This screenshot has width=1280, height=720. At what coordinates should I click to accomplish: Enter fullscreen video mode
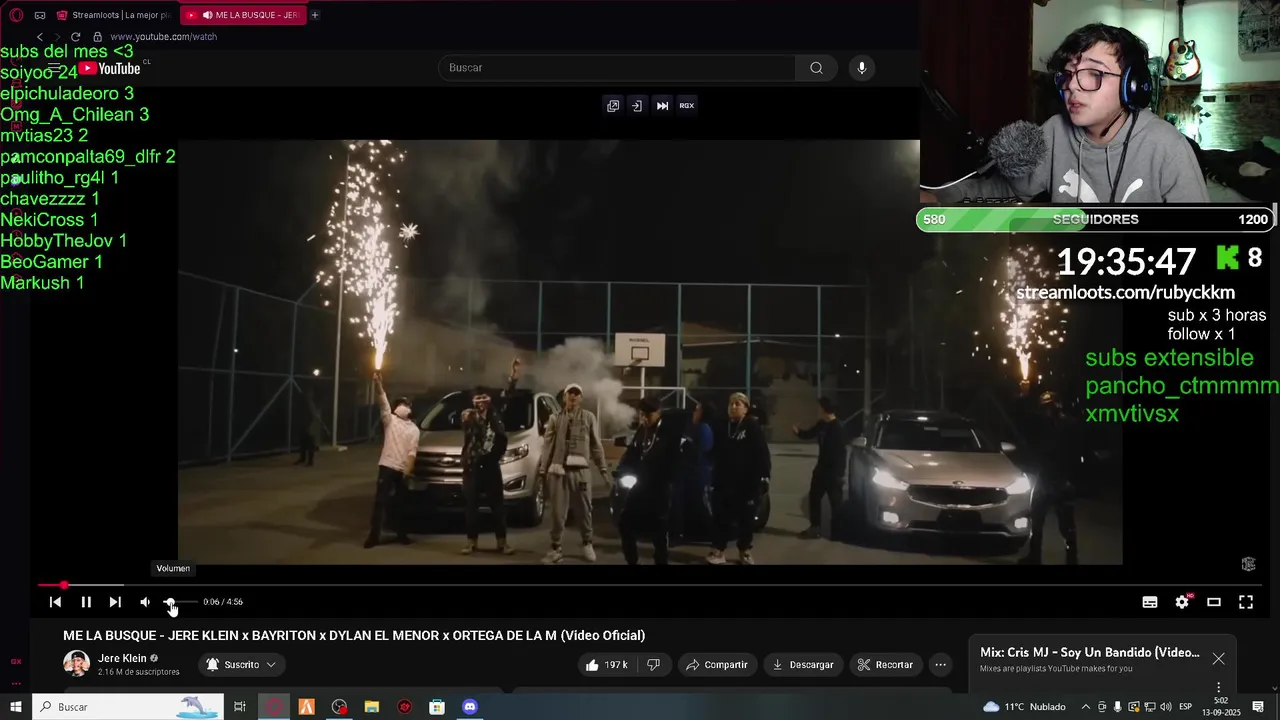point(1246,602)
